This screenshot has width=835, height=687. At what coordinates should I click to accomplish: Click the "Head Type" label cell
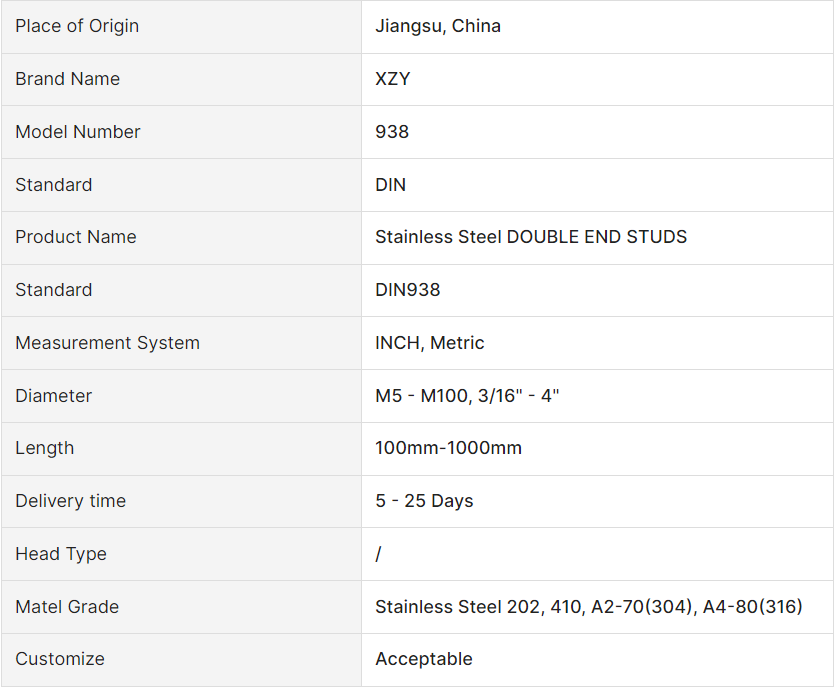point(60,554)
